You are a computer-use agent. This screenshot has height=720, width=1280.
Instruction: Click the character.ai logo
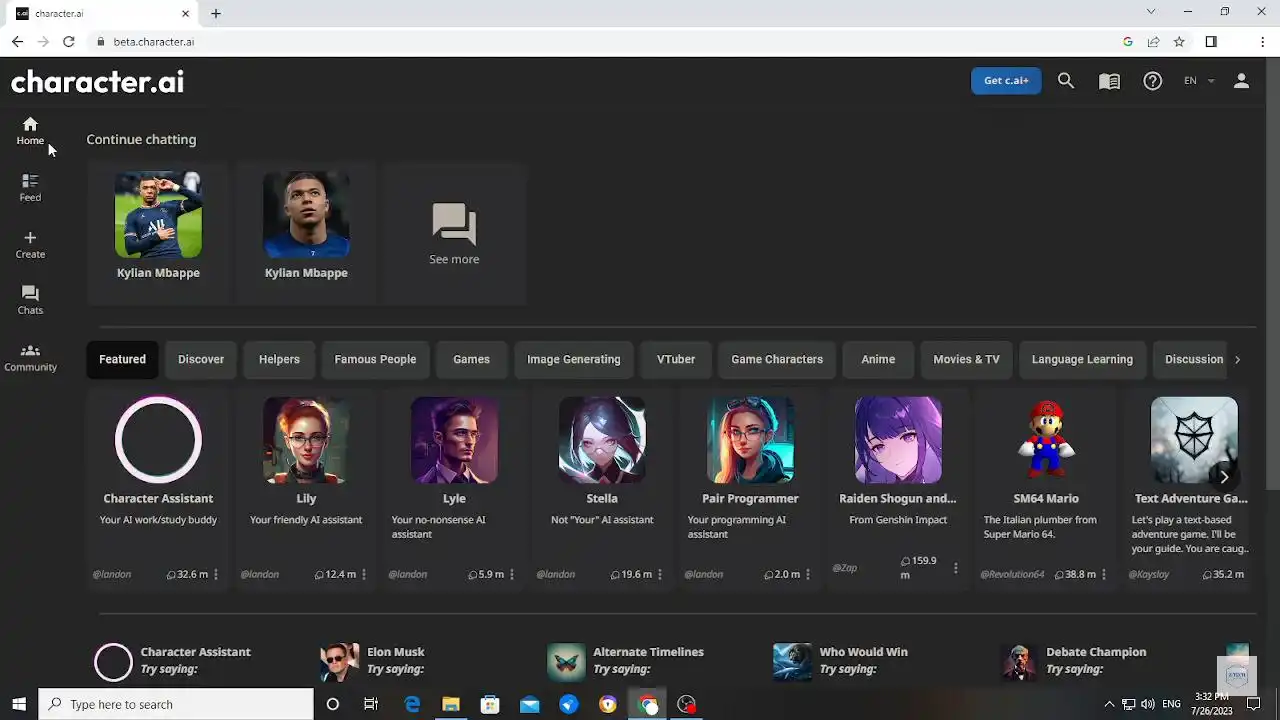(97, 81)
